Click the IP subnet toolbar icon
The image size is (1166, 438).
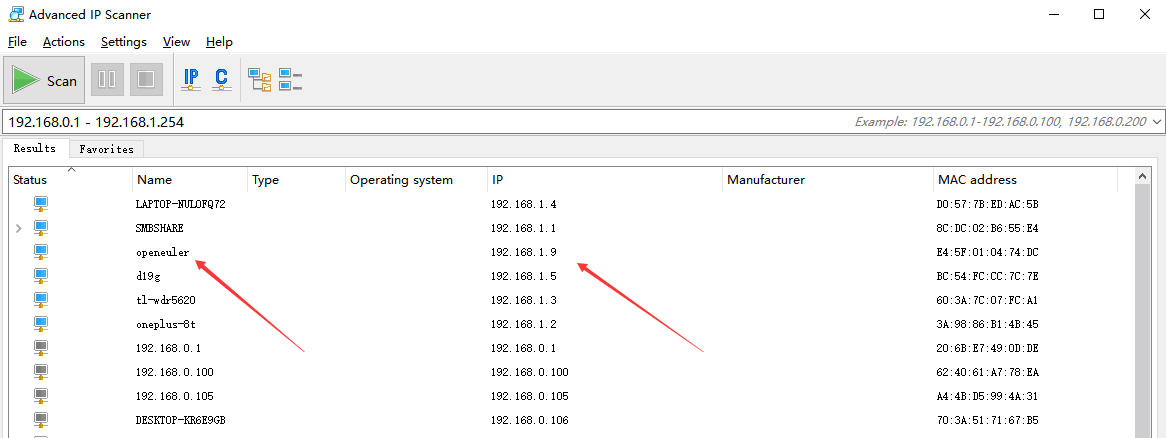[191, 80]
